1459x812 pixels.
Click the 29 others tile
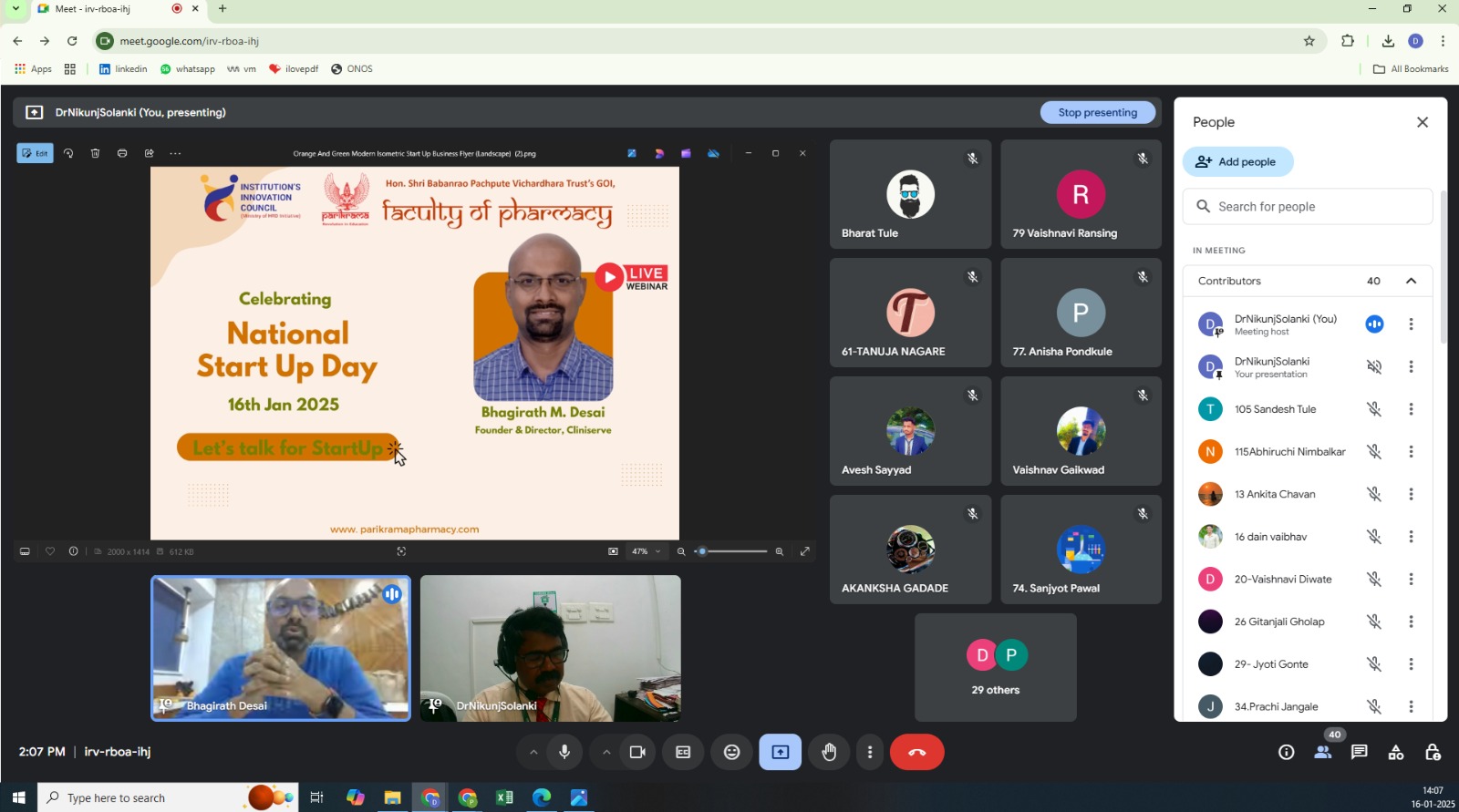(x=996, y=667)
